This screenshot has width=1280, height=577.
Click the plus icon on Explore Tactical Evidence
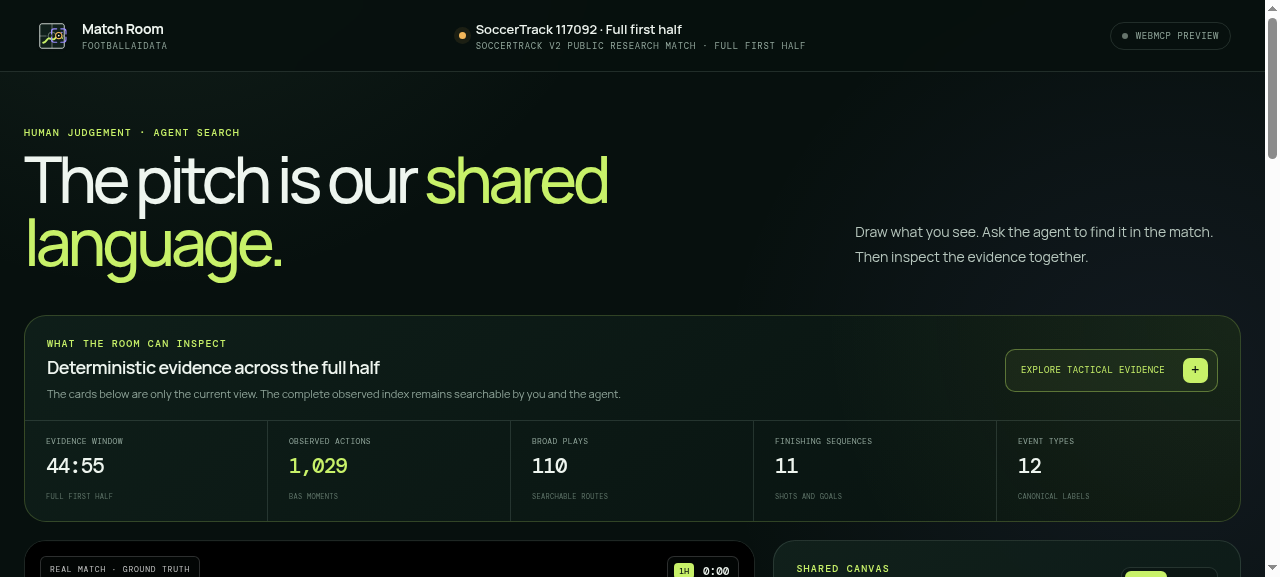click(x=1195, y=370)
